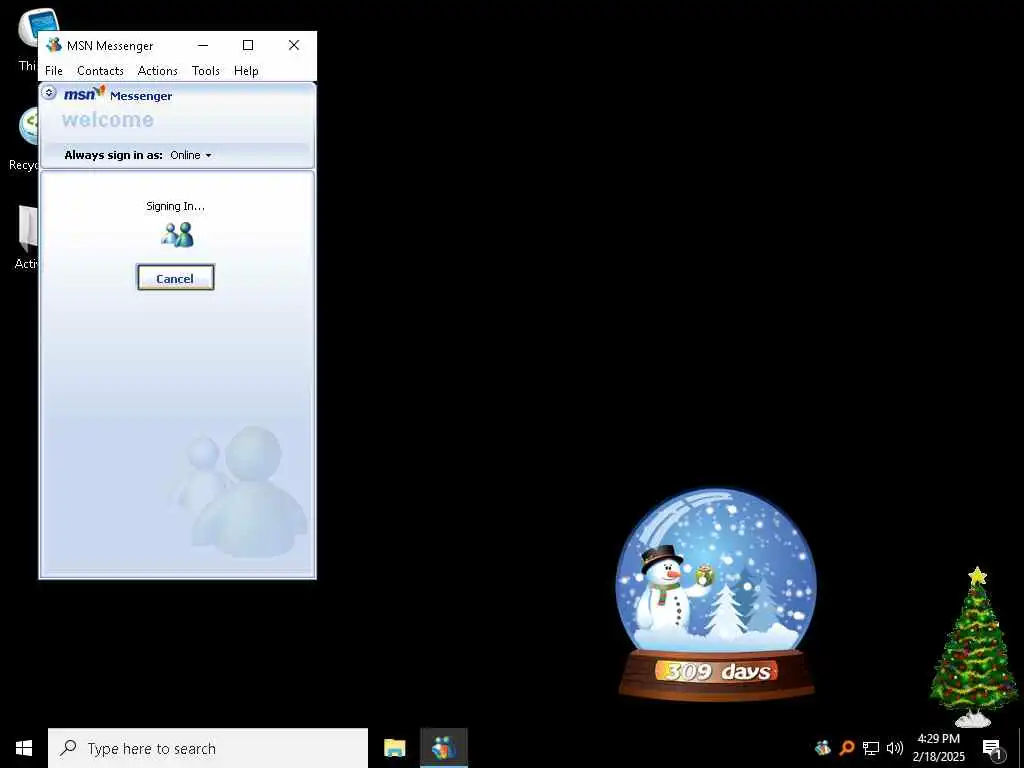Open File Explorer from the taskbar
Screen dimensions: 1024x768
tap(394, 748)
